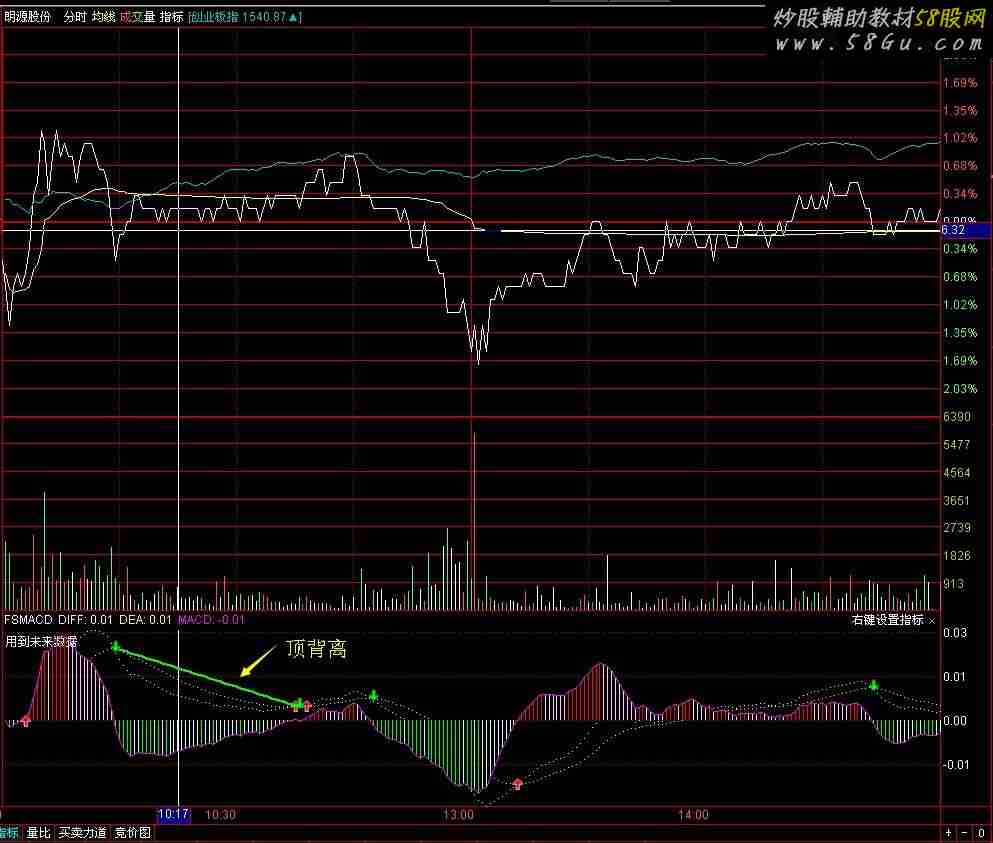Click the 0.03 MACD axis value
Viewport: 993px width, 843px height.
click(954, 633)
